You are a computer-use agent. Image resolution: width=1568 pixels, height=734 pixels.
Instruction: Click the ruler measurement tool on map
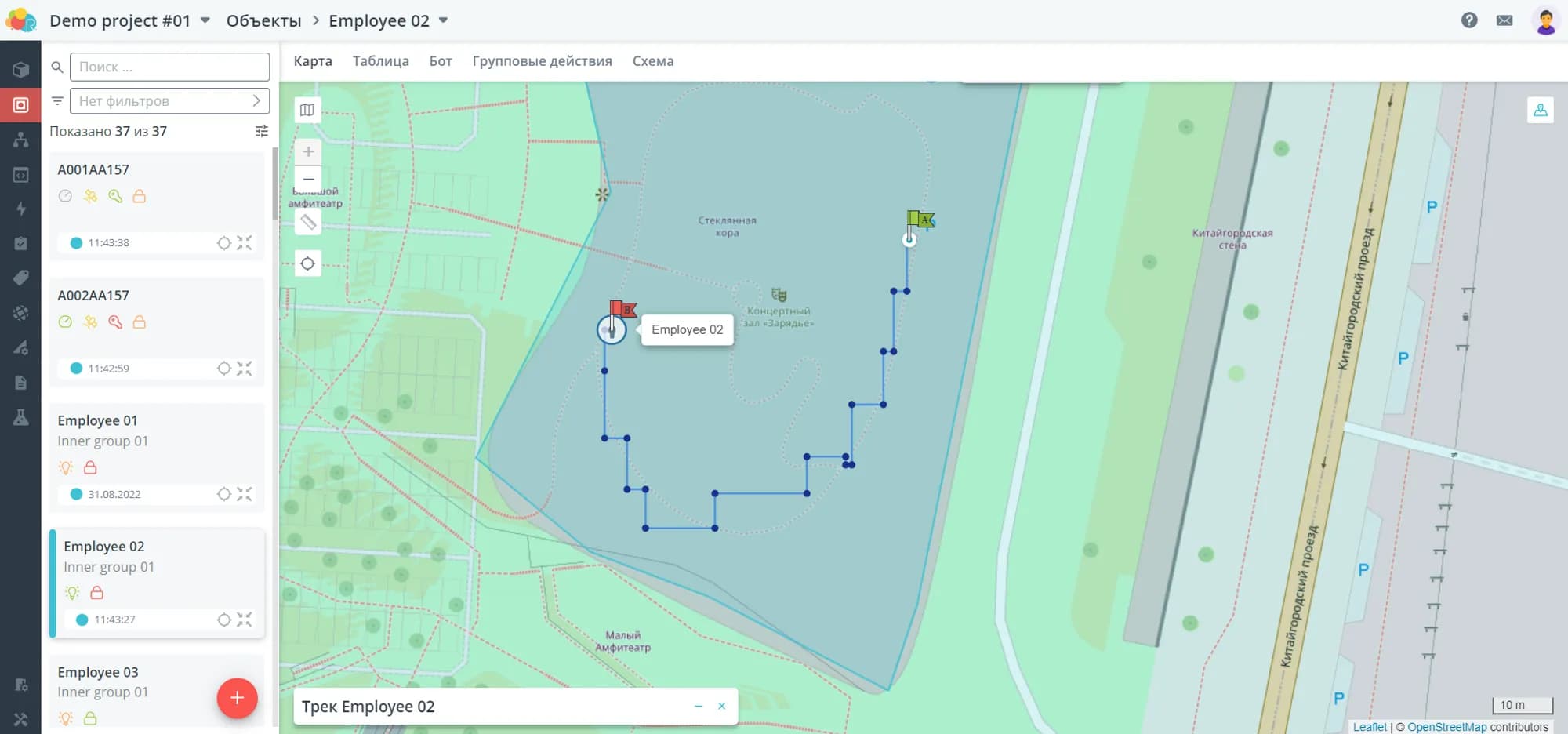pos(308,223)
